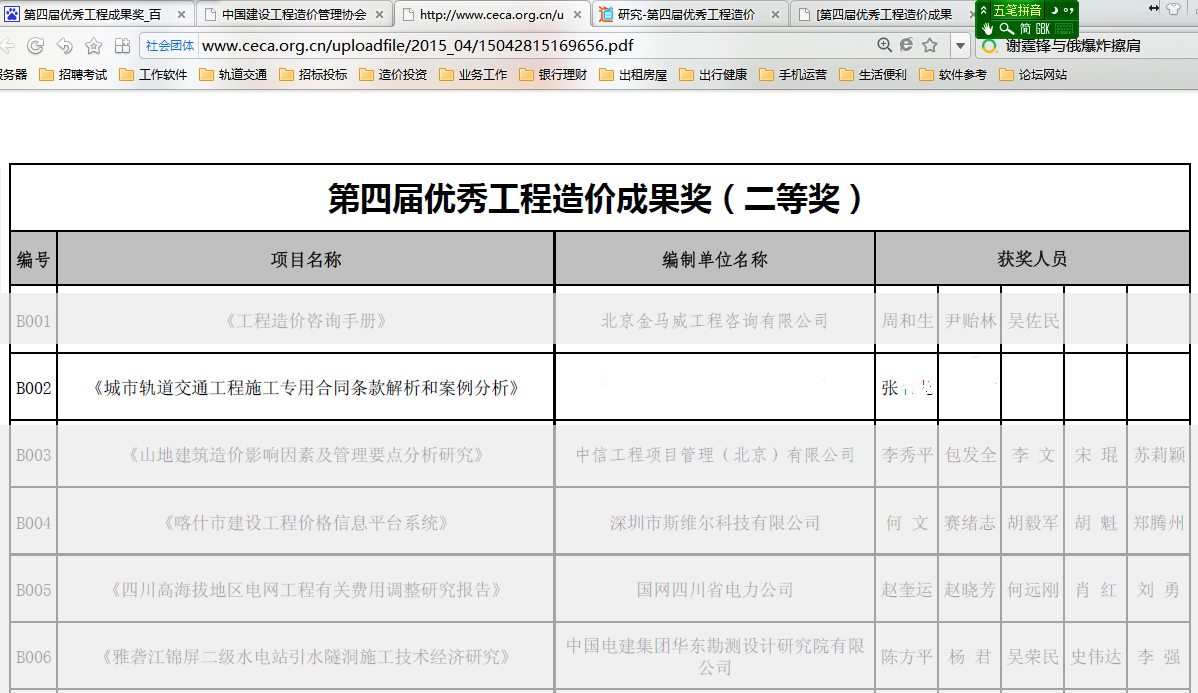Expand the 轨道交通 bookmark folder

coord(233,75)
